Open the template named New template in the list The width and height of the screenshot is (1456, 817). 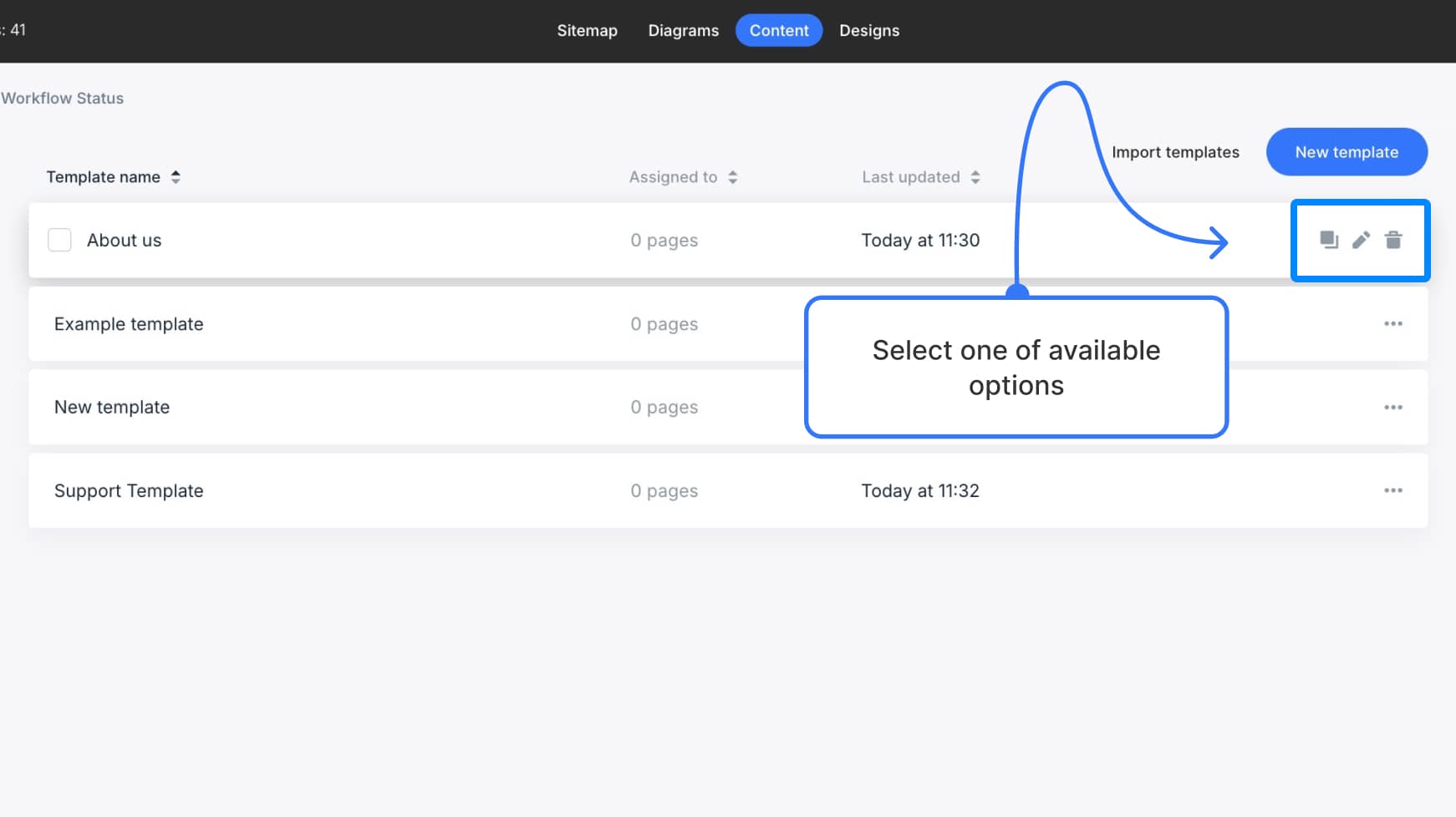click(x=112, y=408)
